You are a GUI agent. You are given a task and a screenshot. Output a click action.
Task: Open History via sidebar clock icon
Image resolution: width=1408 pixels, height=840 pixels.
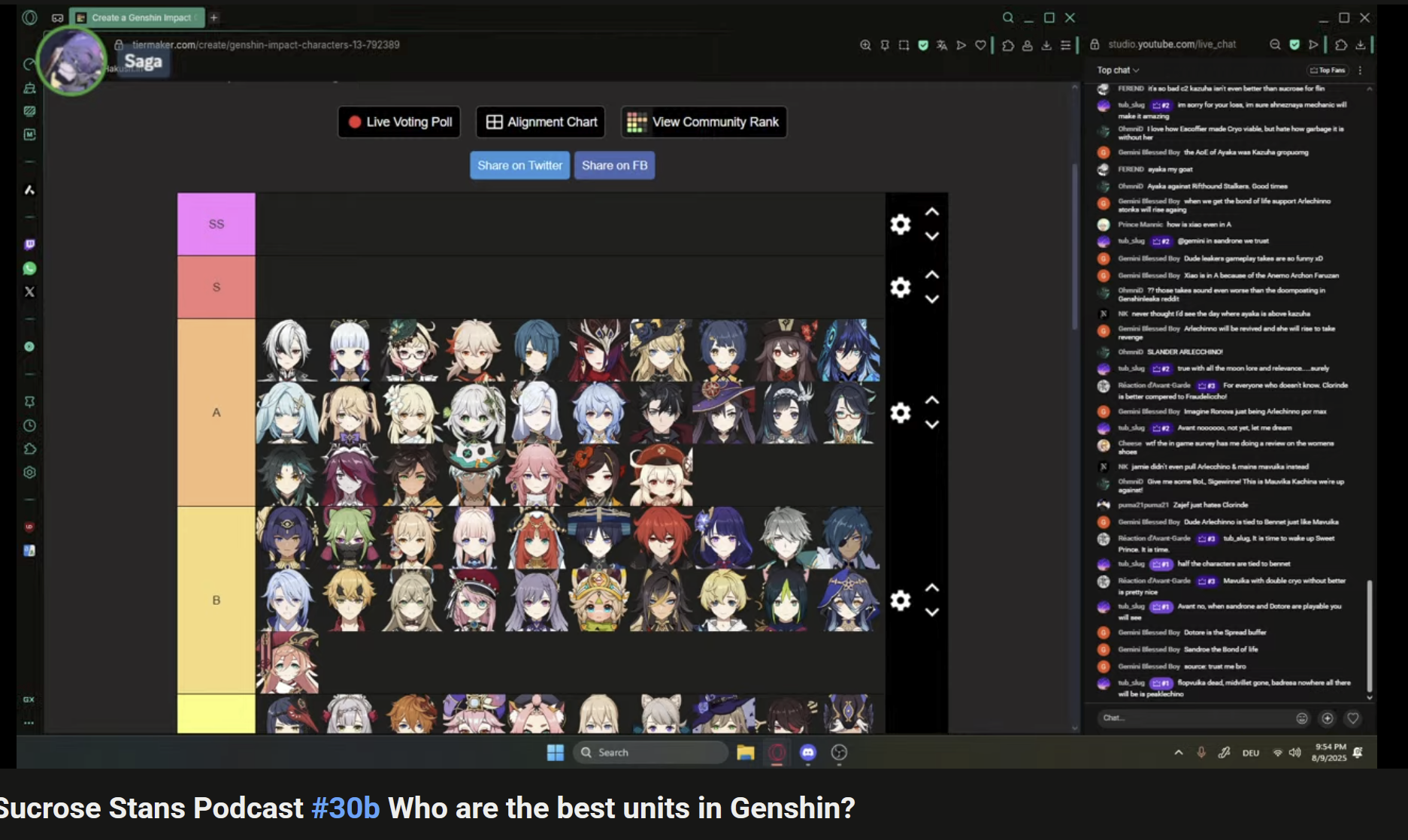(x=29, y=425)
